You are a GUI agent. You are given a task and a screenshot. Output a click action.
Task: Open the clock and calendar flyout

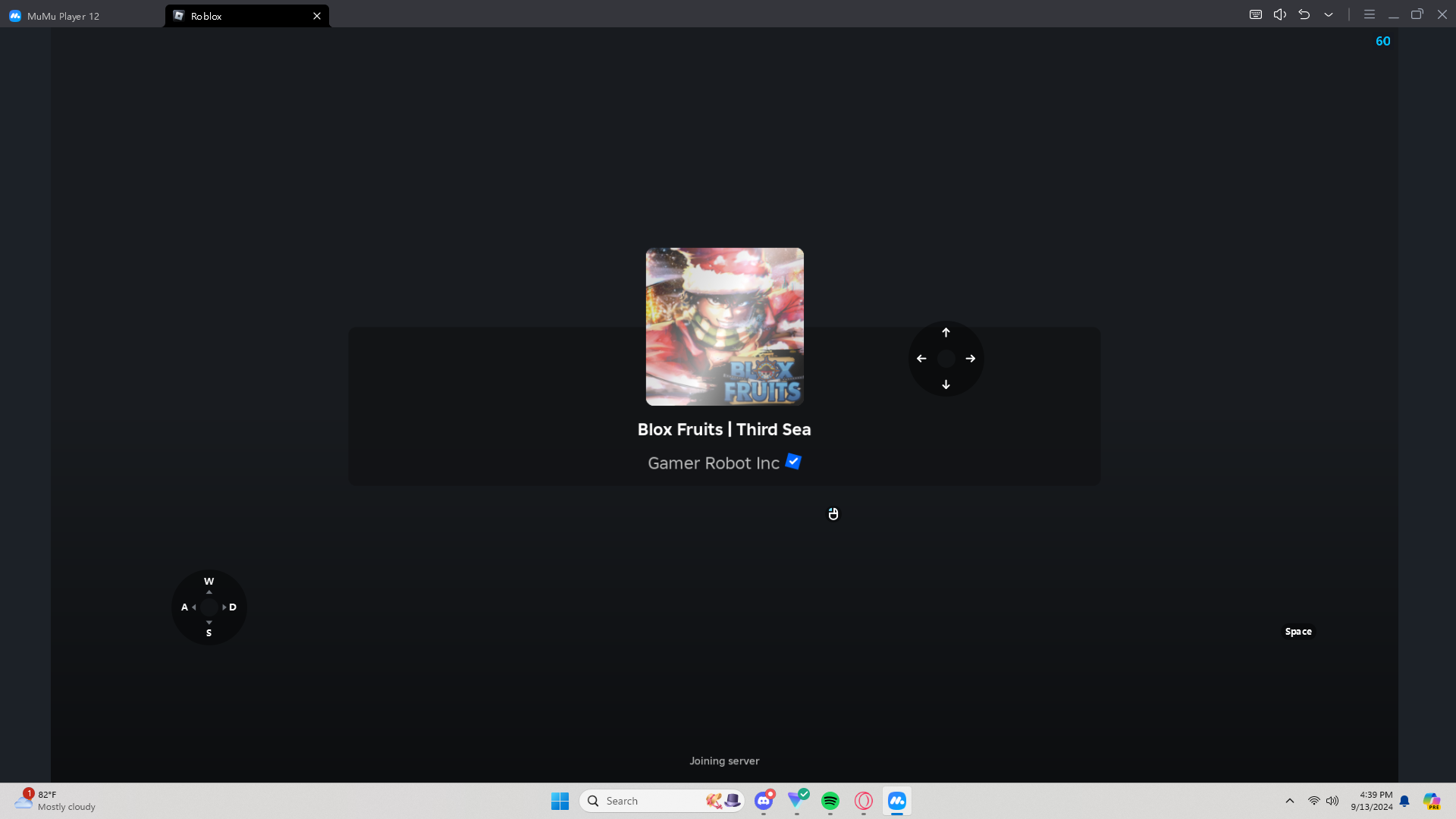coord(1371,801)
